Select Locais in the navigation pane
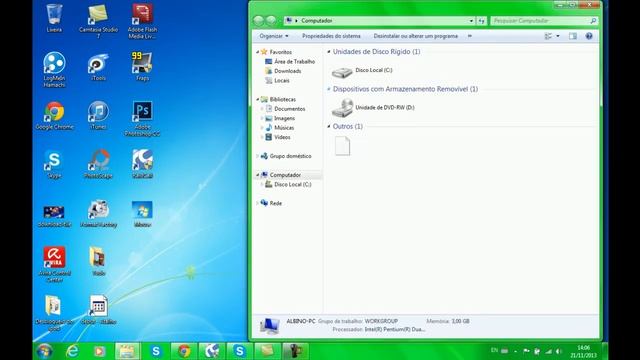The width and height of the screenshot is (640, 360). [x=277, y=80]
